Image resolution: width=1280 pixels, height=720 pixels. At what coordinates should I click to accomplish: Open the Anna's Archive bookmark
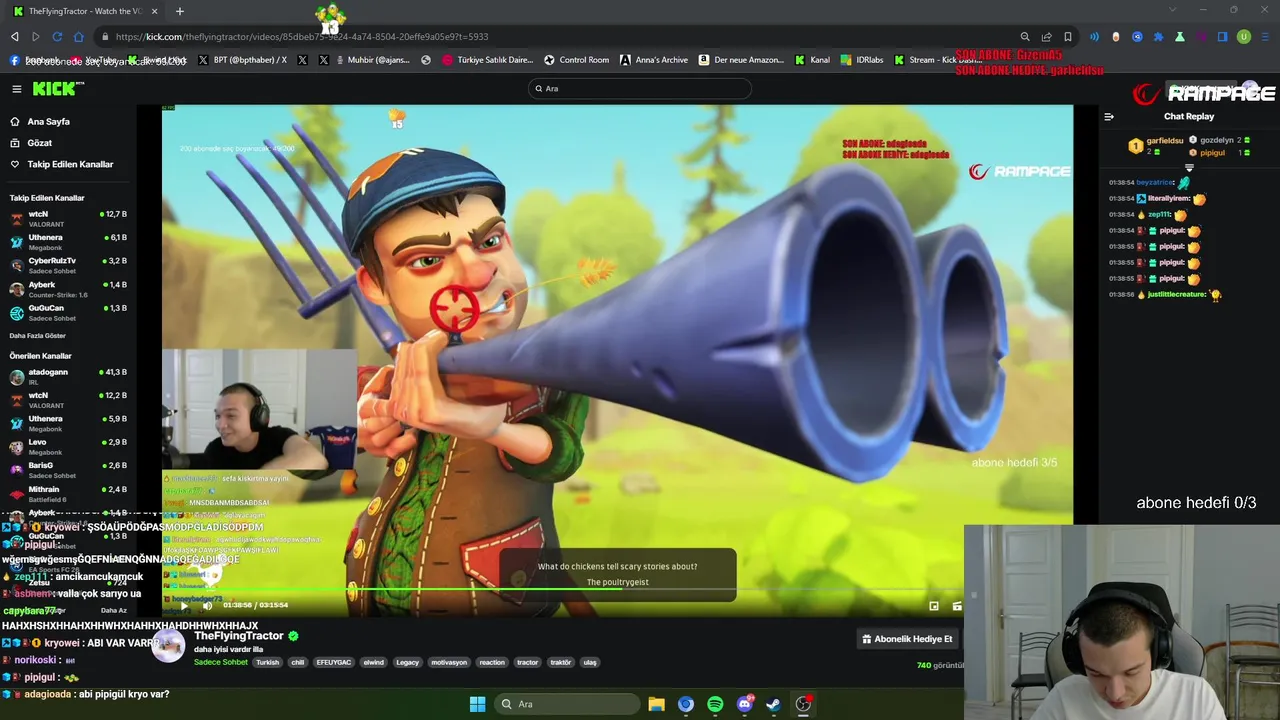pyautogui.click(x=654, y=60)
